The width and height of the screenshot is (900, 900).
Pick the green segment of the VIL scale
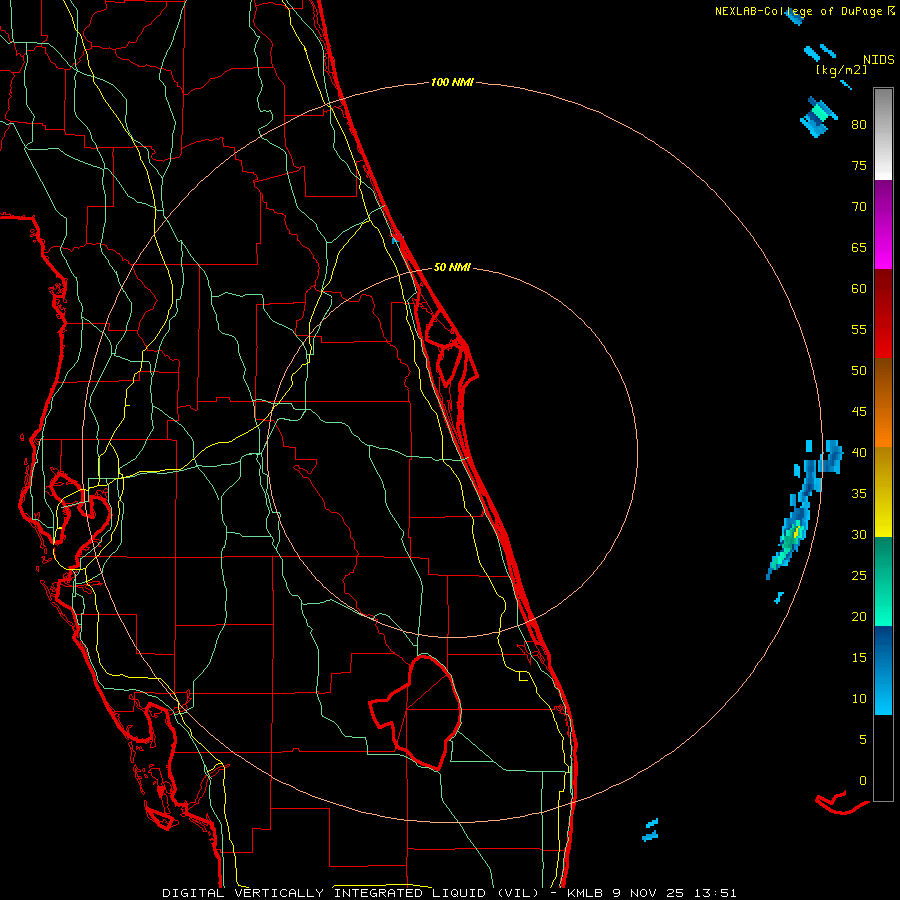[883, 581]
